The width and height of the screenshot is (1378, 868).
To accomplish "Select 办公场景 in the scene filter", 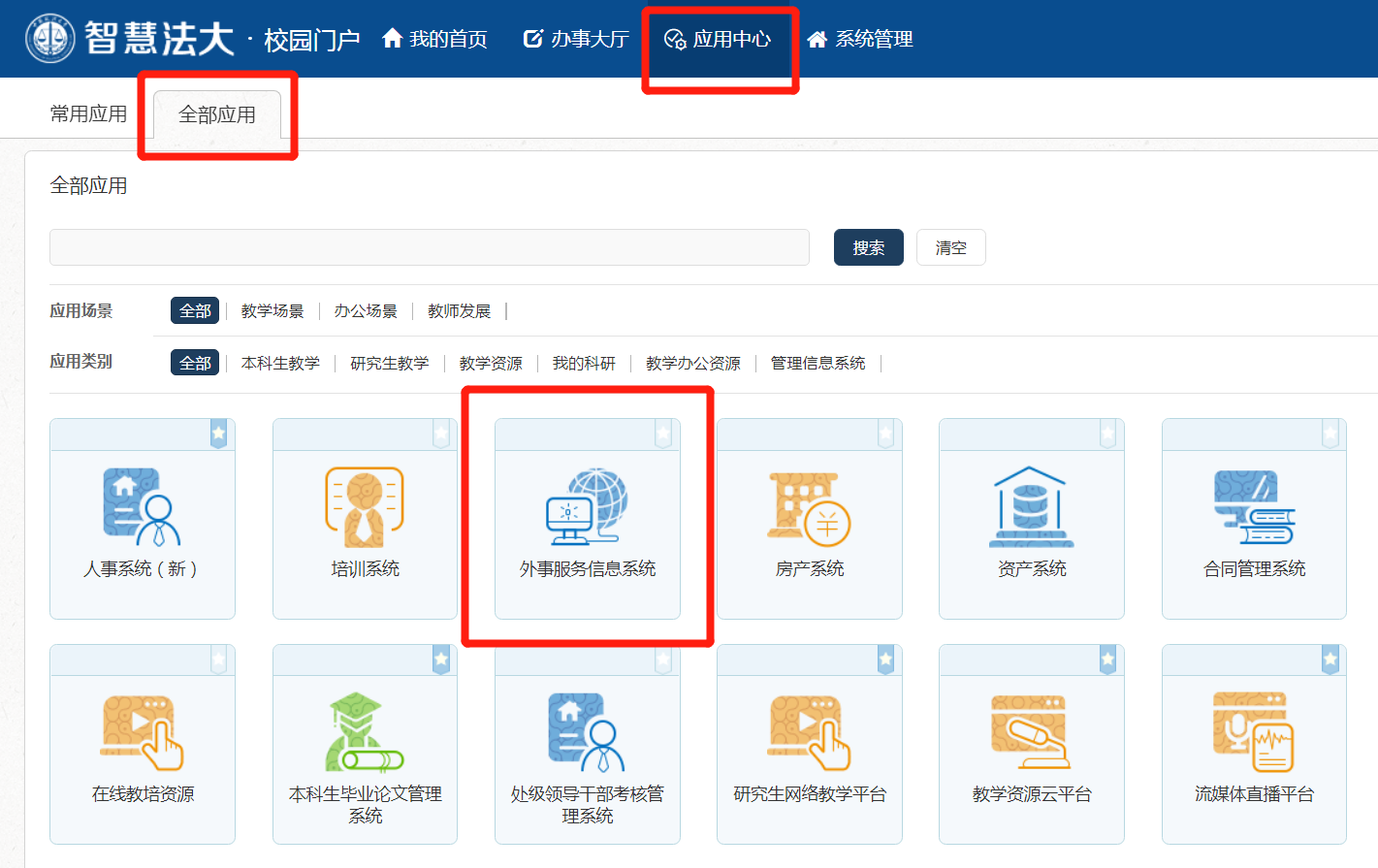I will [x=366, y=311].
